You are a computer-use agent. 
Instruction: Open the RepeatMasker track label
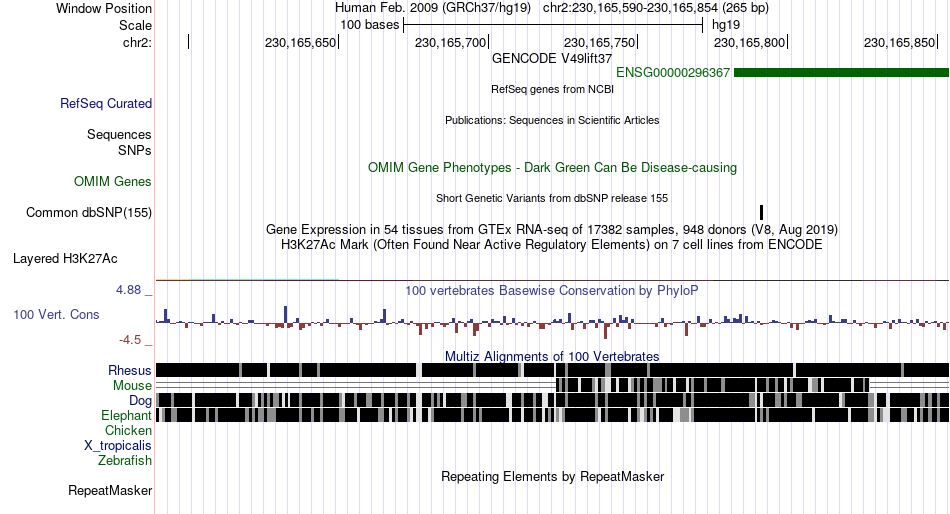click(x=110, y=490)
